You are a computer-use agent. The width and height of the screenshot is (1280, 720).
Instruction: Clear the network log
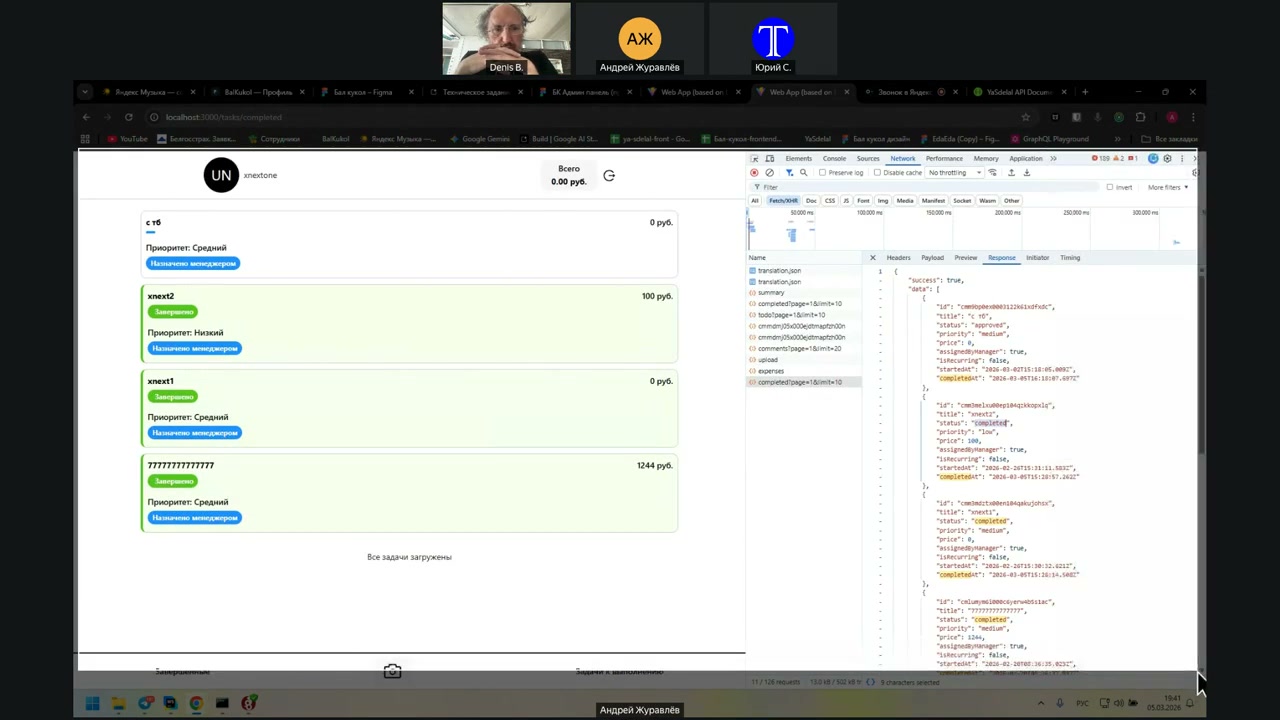click(769, 173)
